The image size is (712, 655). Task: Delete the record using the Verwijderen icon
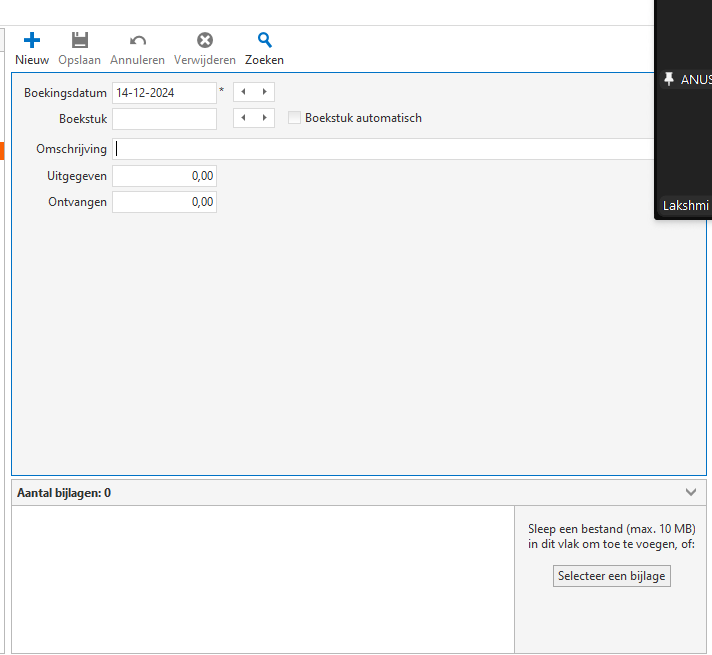[x=204, y=41]
